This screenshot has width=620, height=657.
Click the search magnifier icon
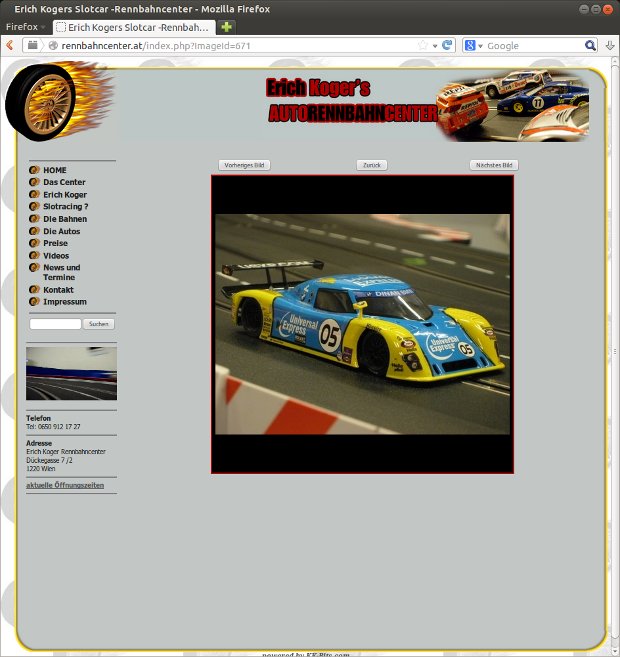click(x=590, y=45)
